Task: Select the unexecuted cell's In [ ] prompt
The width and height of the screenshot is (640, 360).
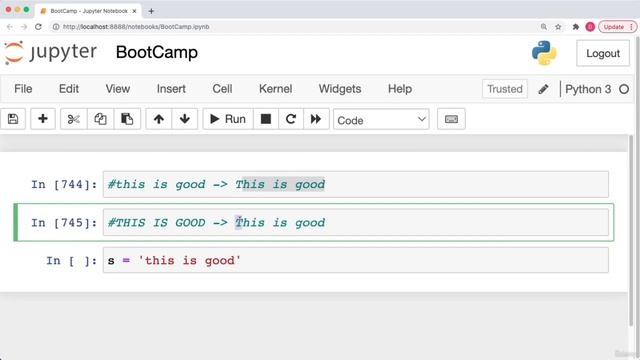Action: [71, 261]
